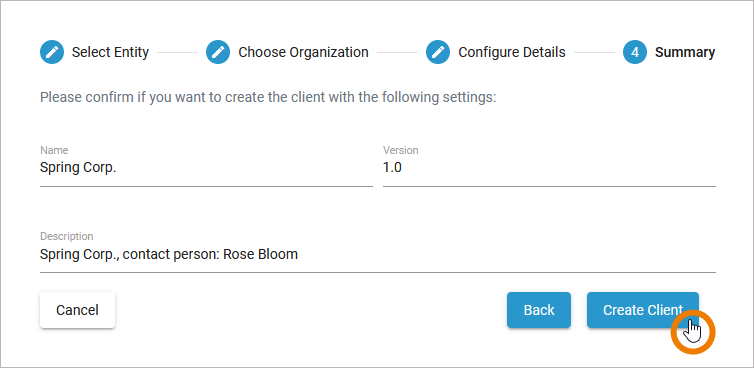Image resolution: width=754 pixels, height=368 pixels.
Task: Open the Choose Organization step label
Action: 303,52
